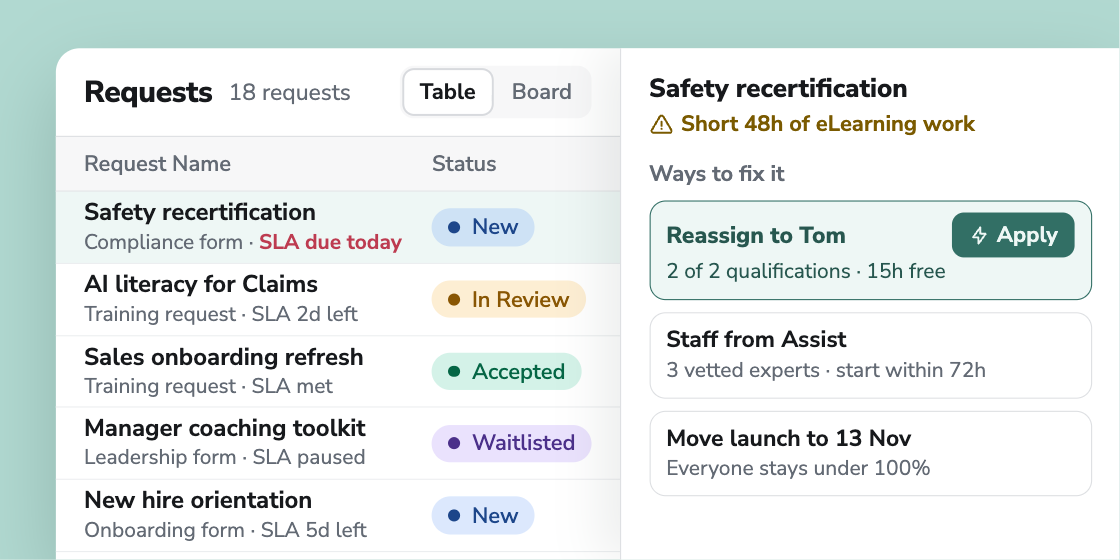Open the Safety recertification request row
The image size is (1120, 560).
[338, 227]
